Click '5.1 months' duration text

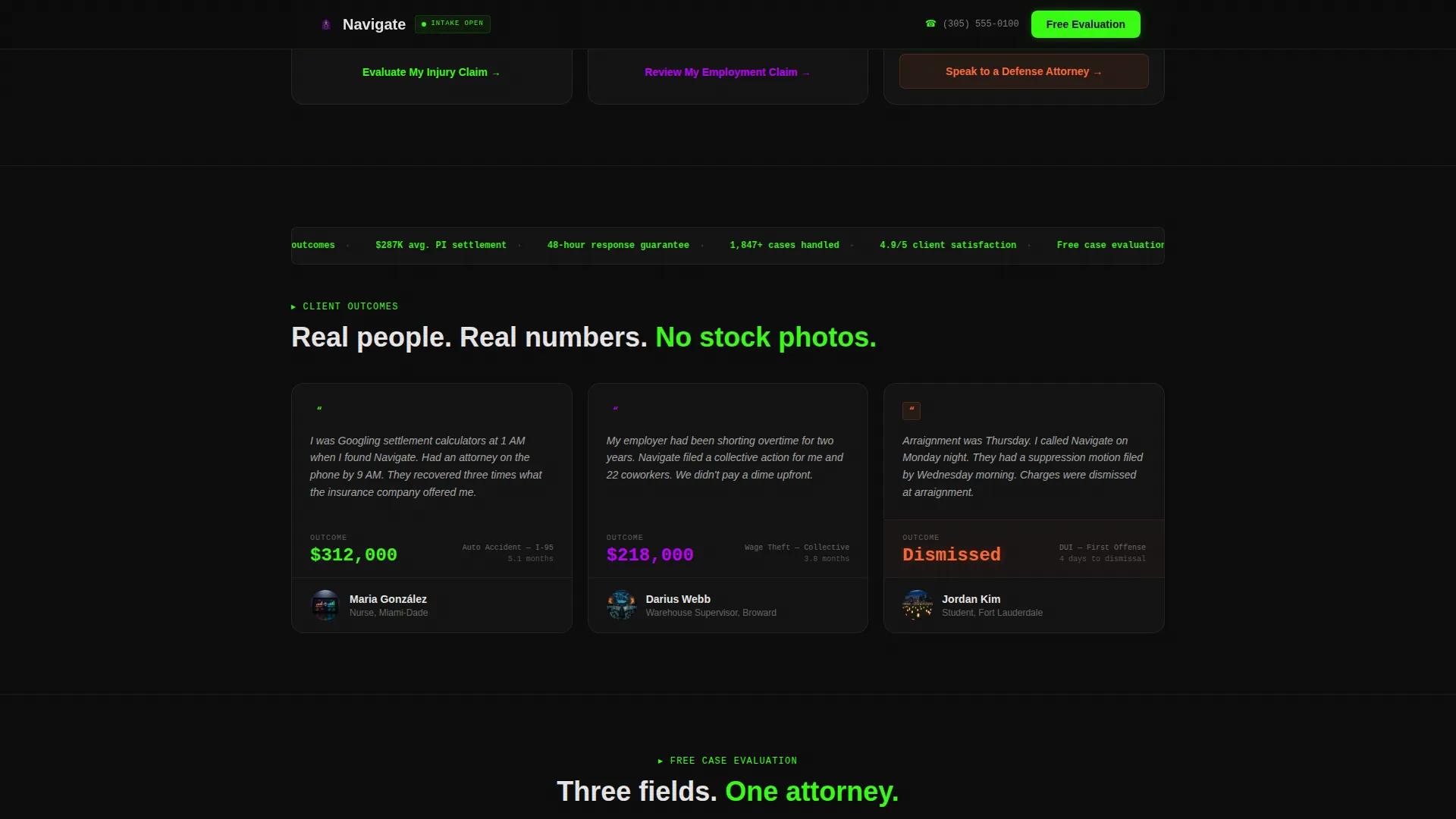pos(531,559)
